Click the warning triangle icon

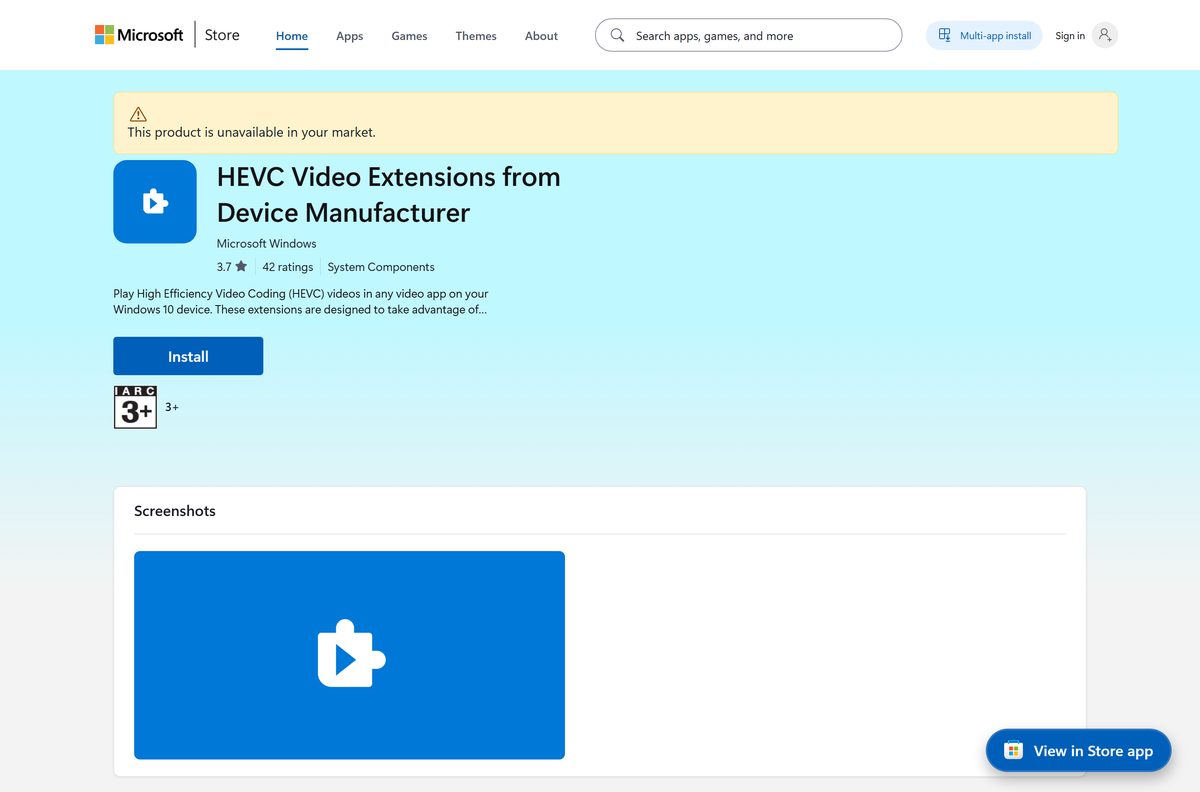138,114
